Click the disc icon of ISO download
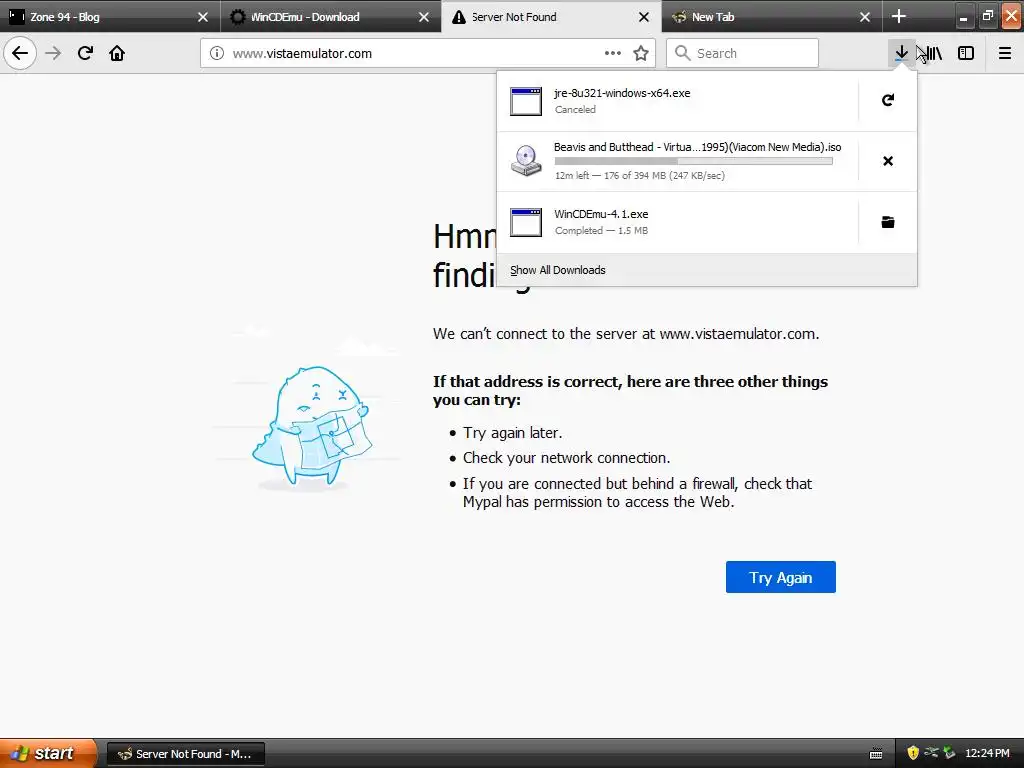Screen dimensions: 1024x768 pos(526,161)
